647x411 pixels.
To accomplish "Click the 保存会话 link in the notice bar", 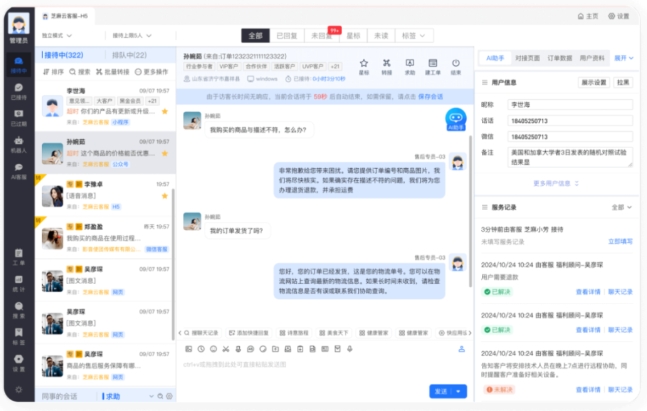I will 430,97.
